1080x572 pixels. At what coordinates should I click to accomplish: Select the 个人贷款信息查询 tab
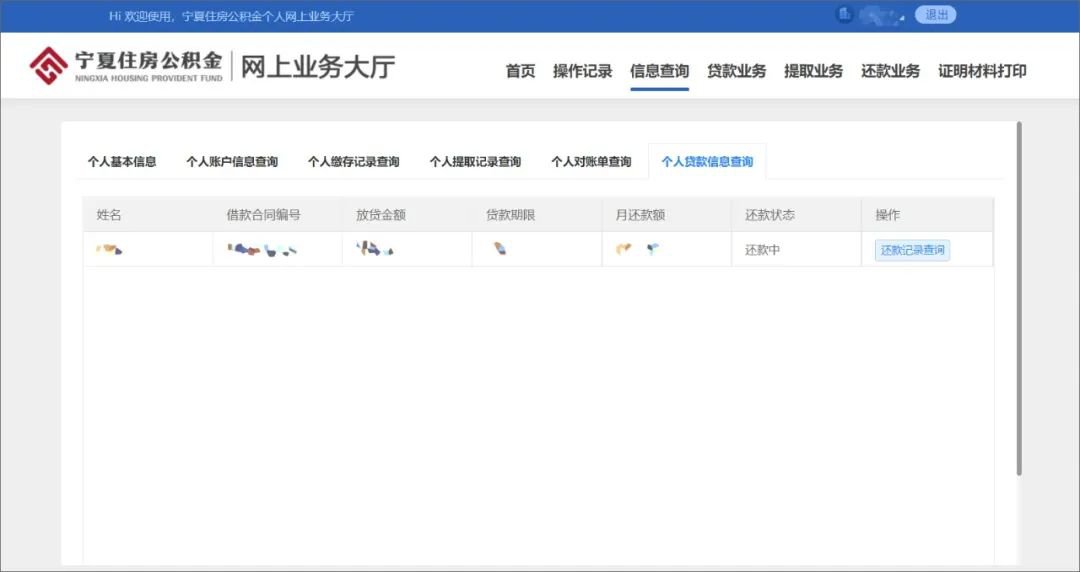[x=707, y=162]
